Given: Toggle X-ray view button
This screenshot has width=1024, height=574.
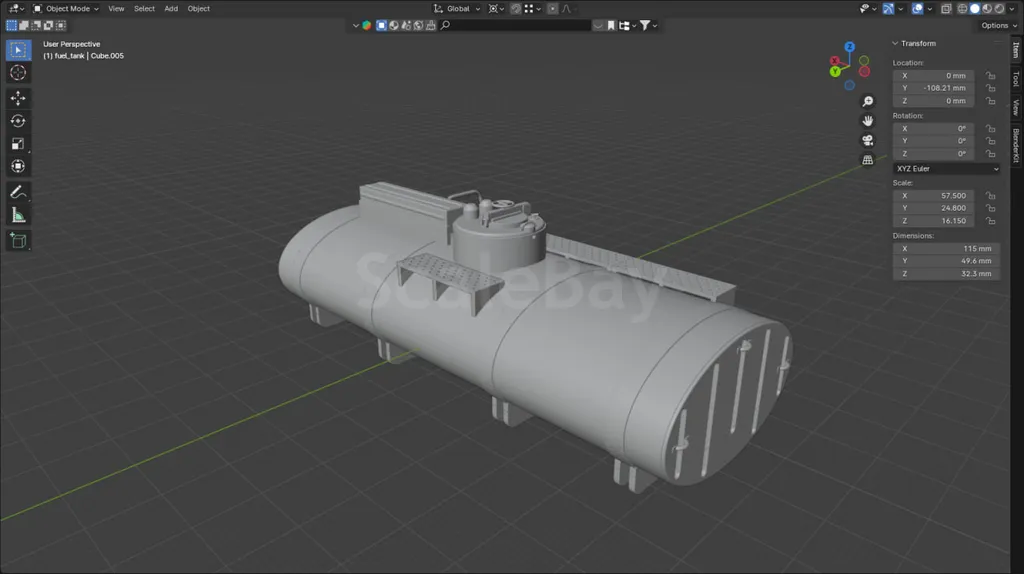Looking at the screenshot, I should tap(946, 8).
